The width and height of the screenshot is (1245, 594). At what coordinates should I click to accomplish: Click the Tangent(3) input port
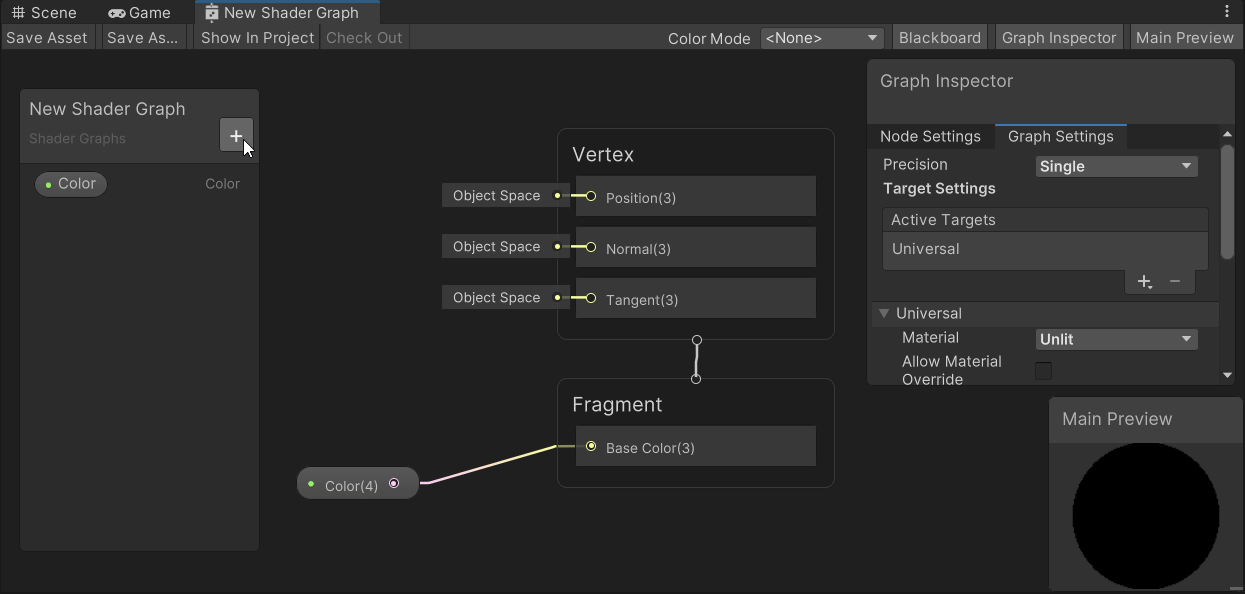coord(591,298)
